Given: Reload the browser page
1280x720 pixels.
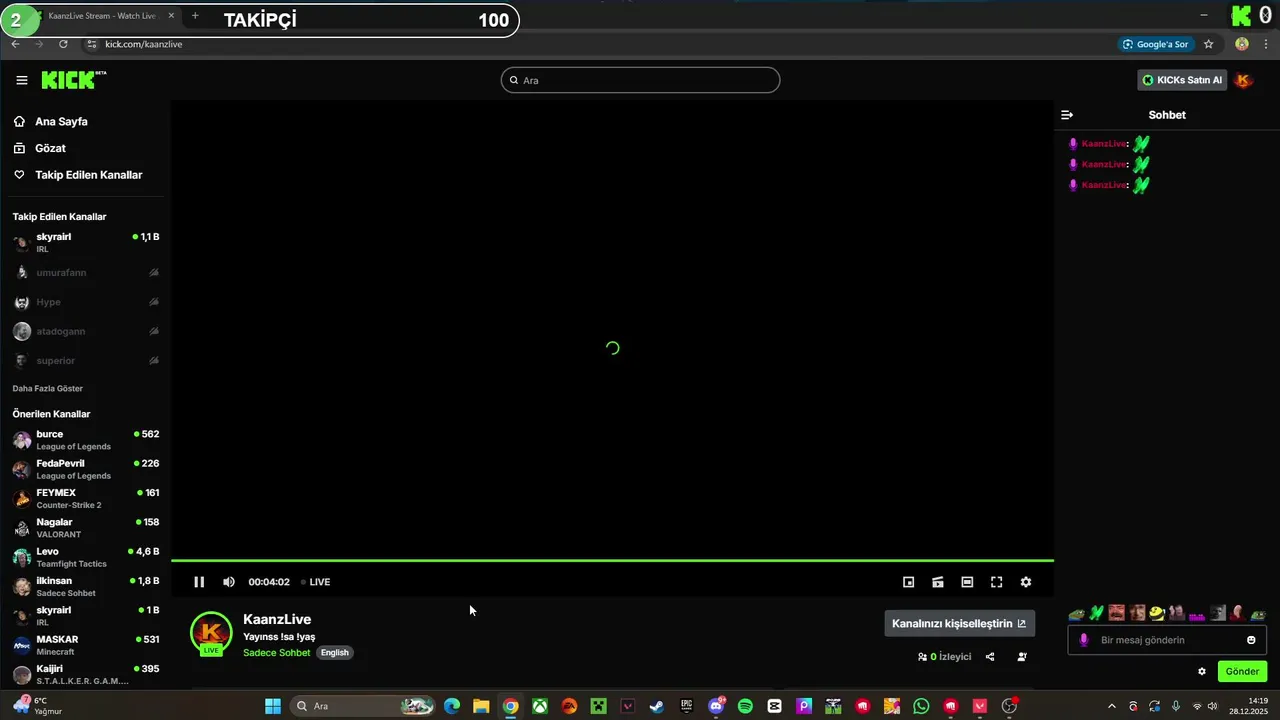Looking at the screenshot, I should 63,44.
